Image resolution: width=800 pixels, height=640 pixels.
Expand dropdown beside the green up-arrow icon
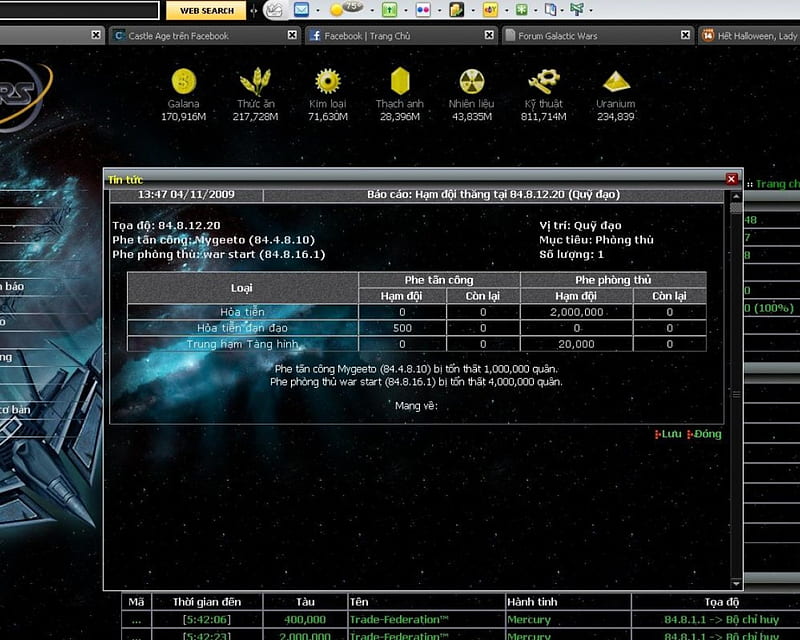coord(406,10)
